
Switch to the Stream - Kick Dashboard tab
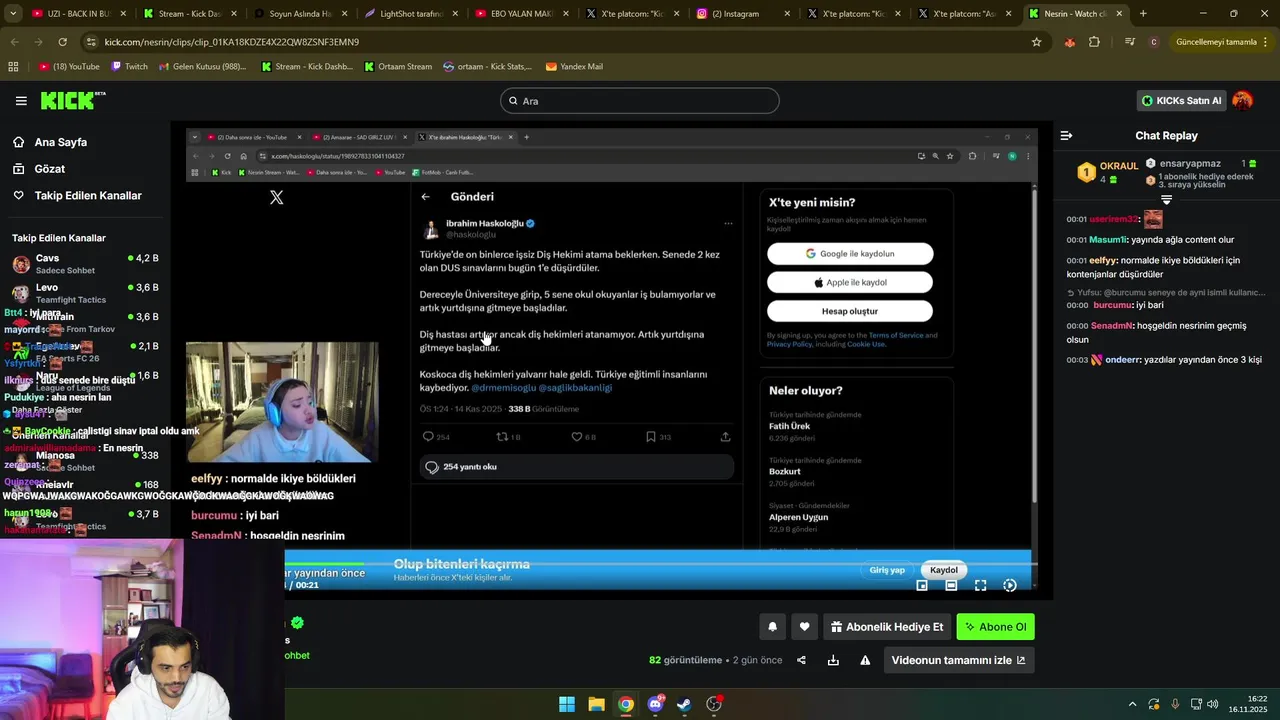point(188,14)
